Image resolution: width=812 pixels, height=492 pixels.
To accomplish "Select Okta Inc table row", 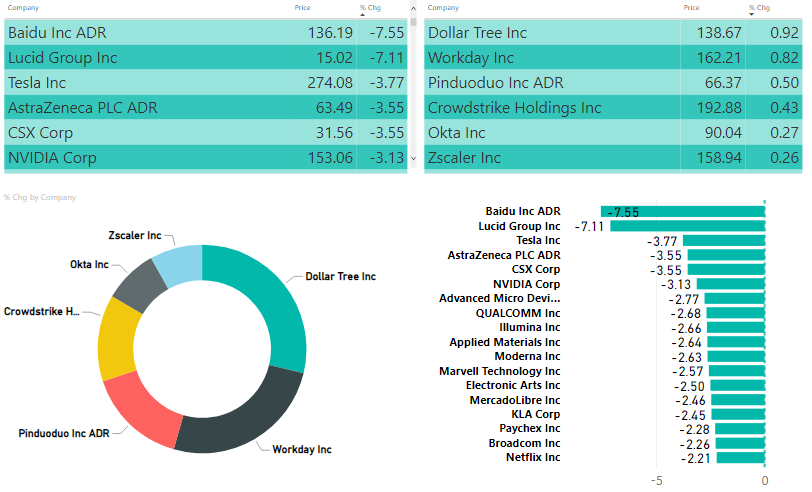I will (x=613, y=133).
